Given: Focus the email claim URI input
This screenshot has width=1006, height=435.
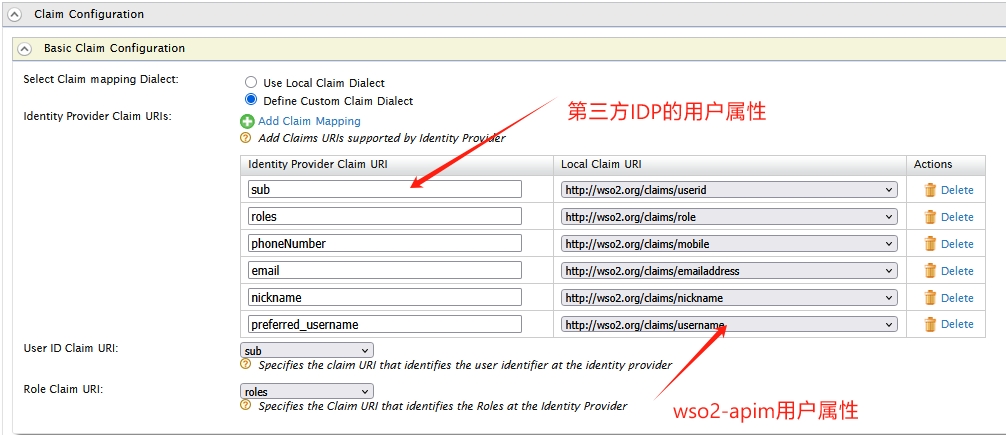Looking at the screenshot, I should coord(384,270).
